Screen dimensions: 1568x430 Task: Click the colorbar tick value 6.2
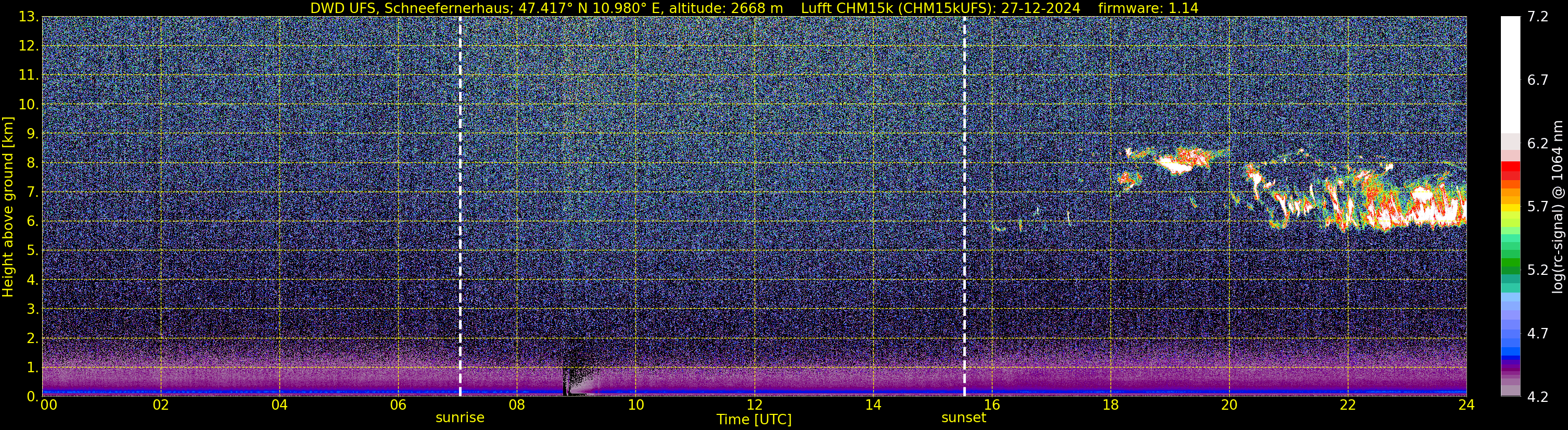pyautogui.click(x=1538, y=144)
